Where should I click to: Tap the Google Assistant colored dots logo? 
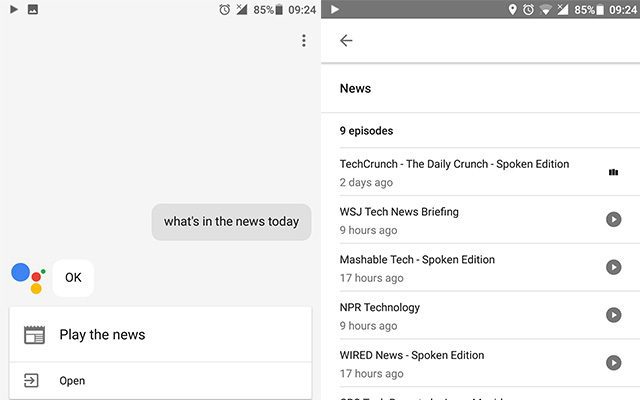[28, 278]
